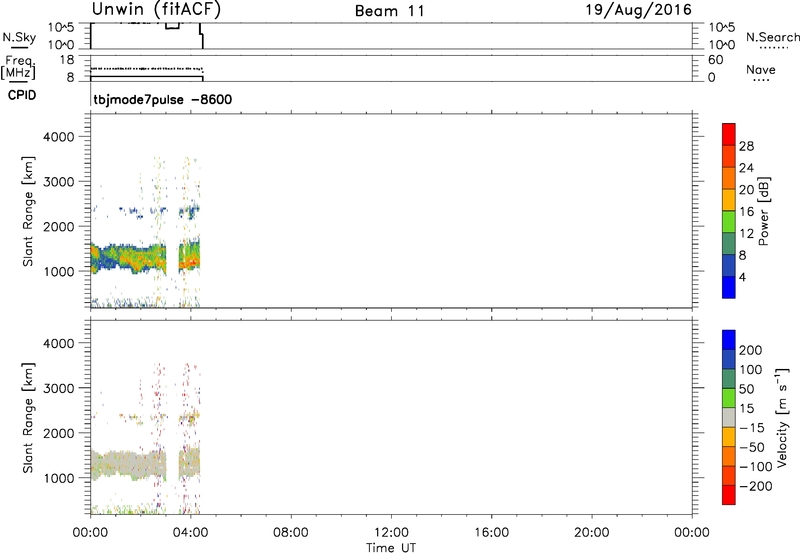Click the bright blue top Velocity colorbar segment
800x554 pixels.
729,340
